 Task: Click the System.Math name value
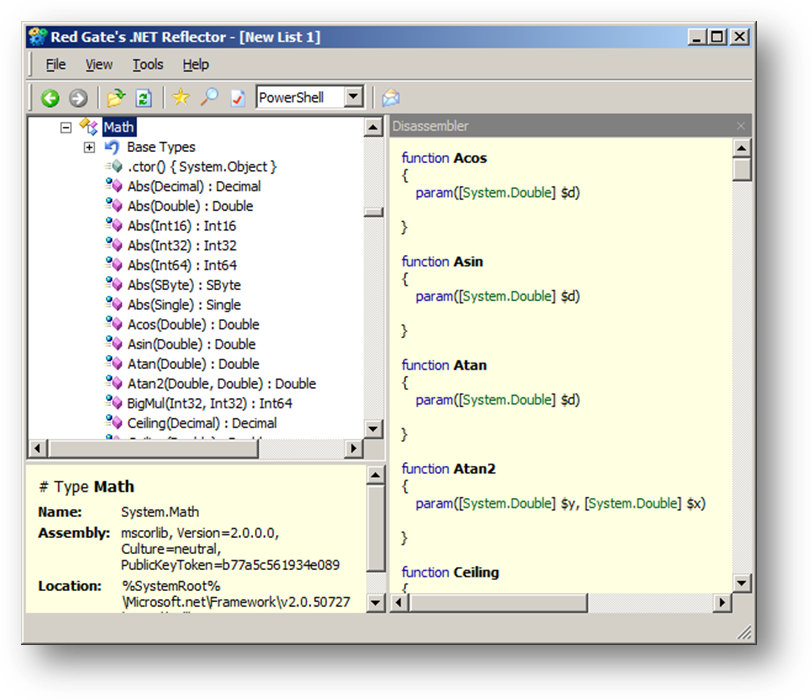(160, 512)
